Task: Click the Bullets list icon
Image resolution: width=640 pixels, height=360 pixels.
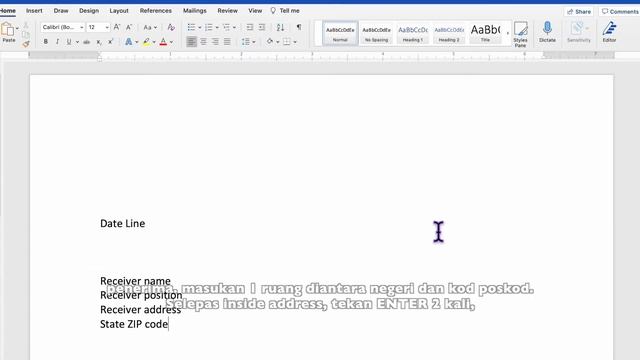Action: point(191,27)
